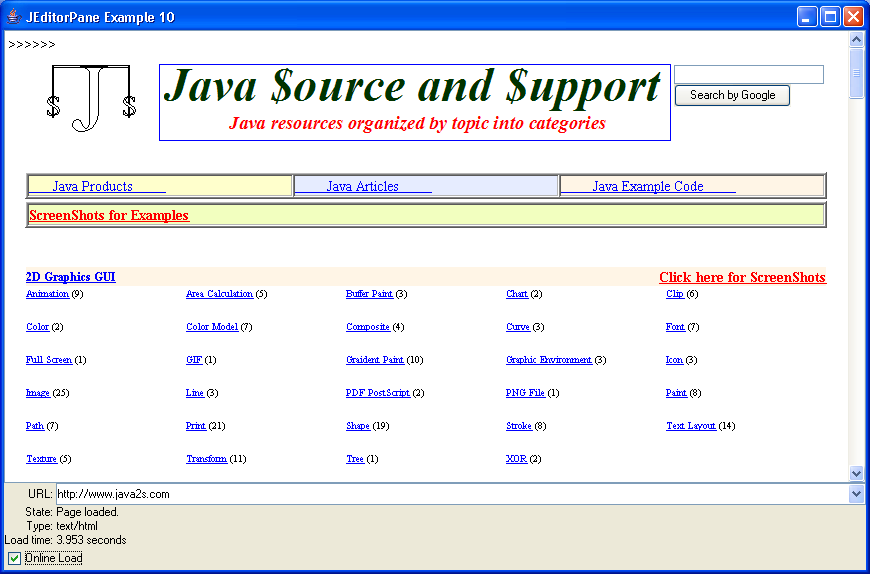Open the Buffer Paint link
This screenshot has width=870, height=574.
point(369,294)
